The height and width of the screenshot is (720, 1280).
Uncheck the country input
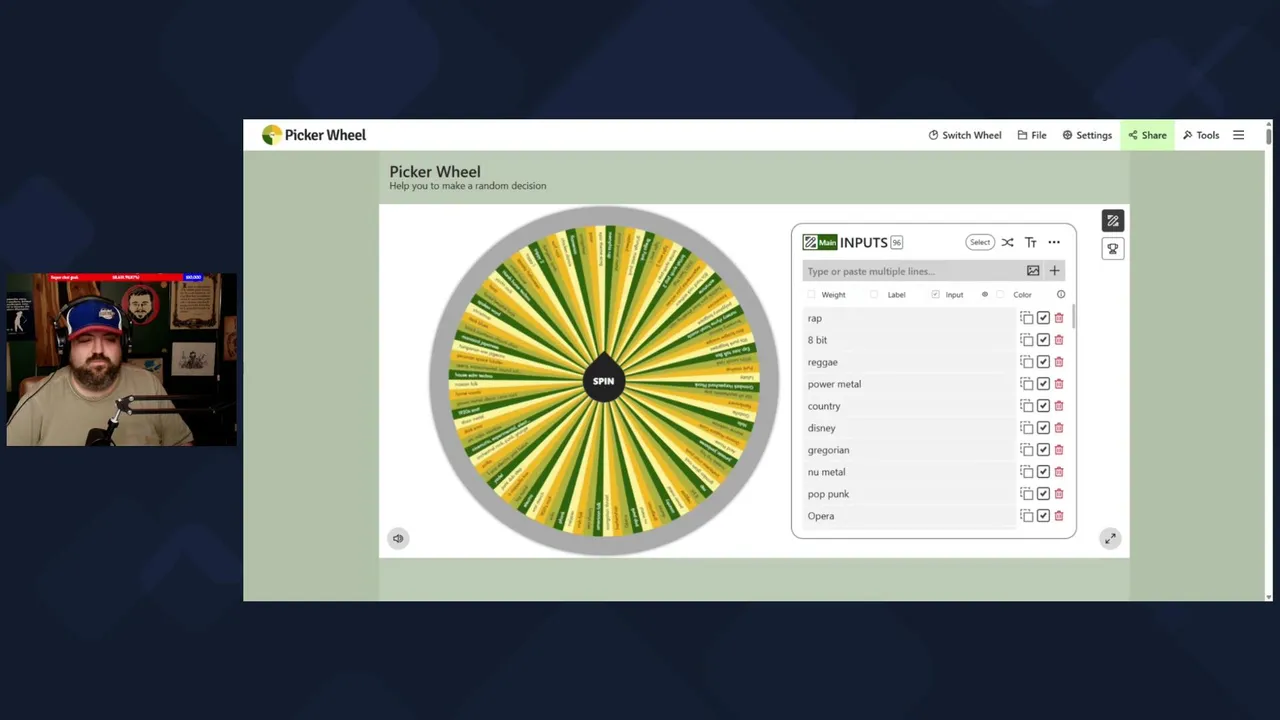pos(1043,406)
